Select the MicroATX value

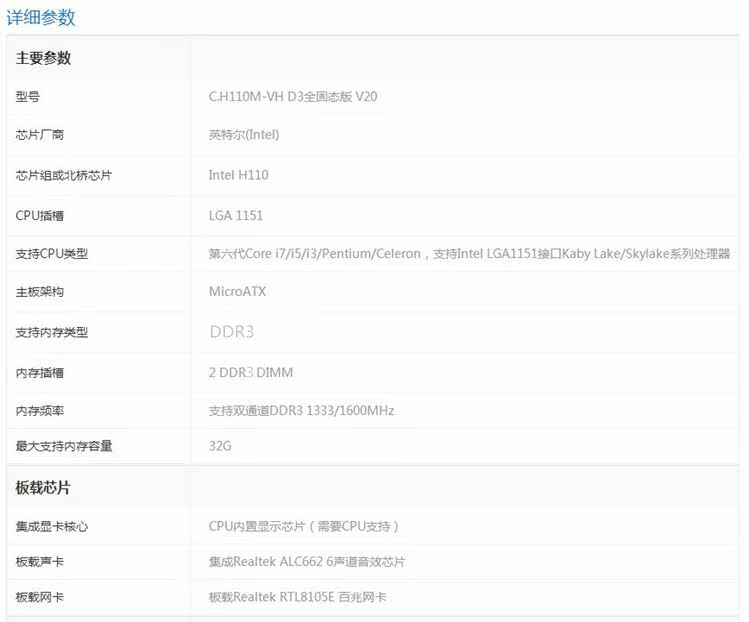coord(237,291)
